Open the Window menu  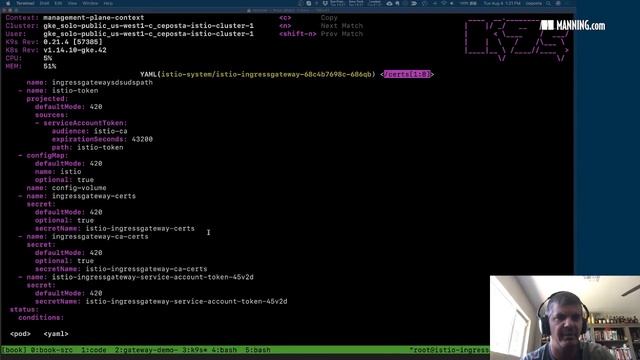pyautogui.click(x=90, y=3)
